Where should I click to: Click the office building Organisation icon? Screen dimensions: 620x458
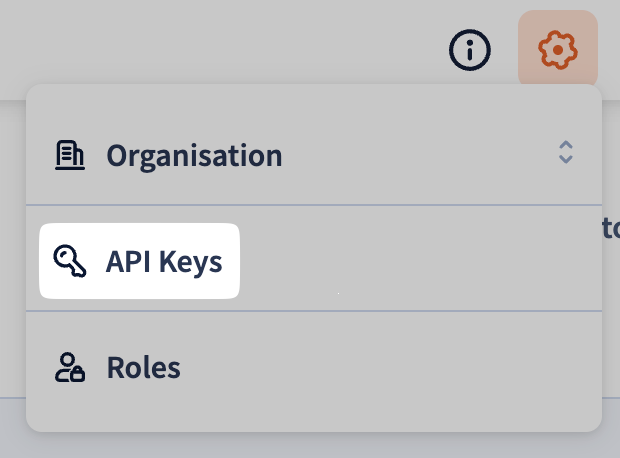tap(70, 155)
